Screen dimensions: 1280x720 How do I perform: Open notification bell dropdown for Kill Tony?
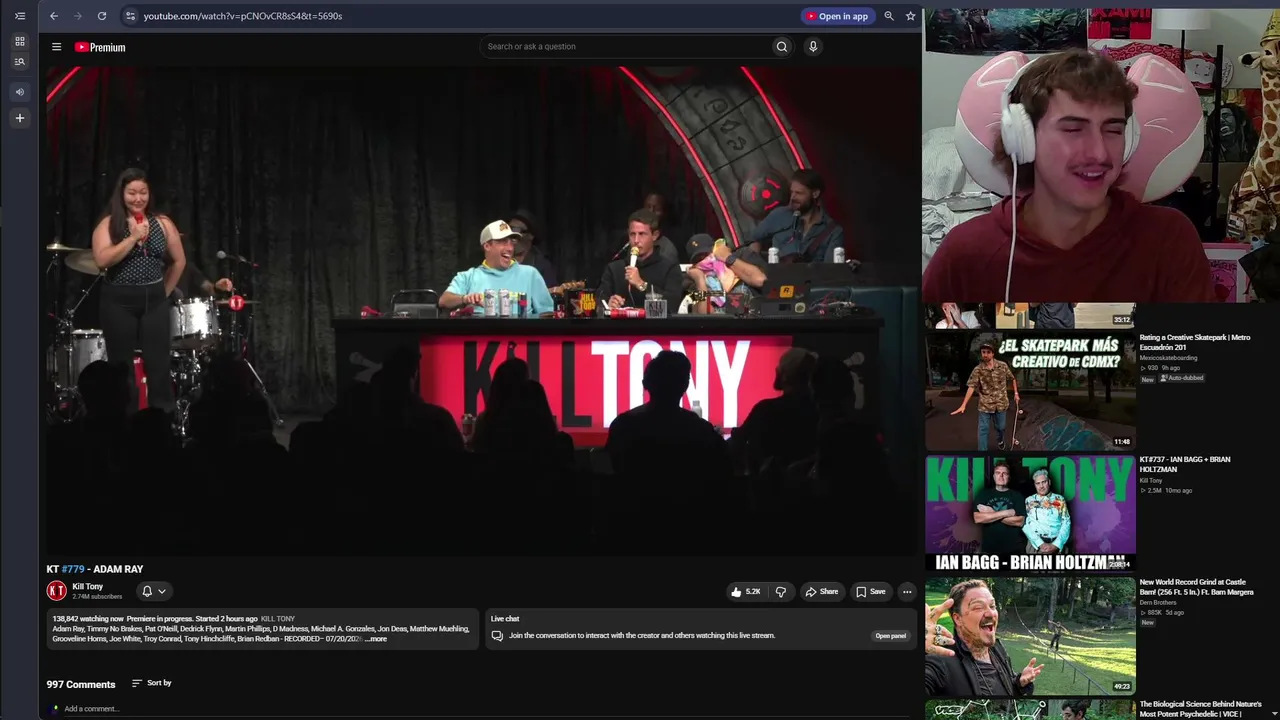(154, 591)
